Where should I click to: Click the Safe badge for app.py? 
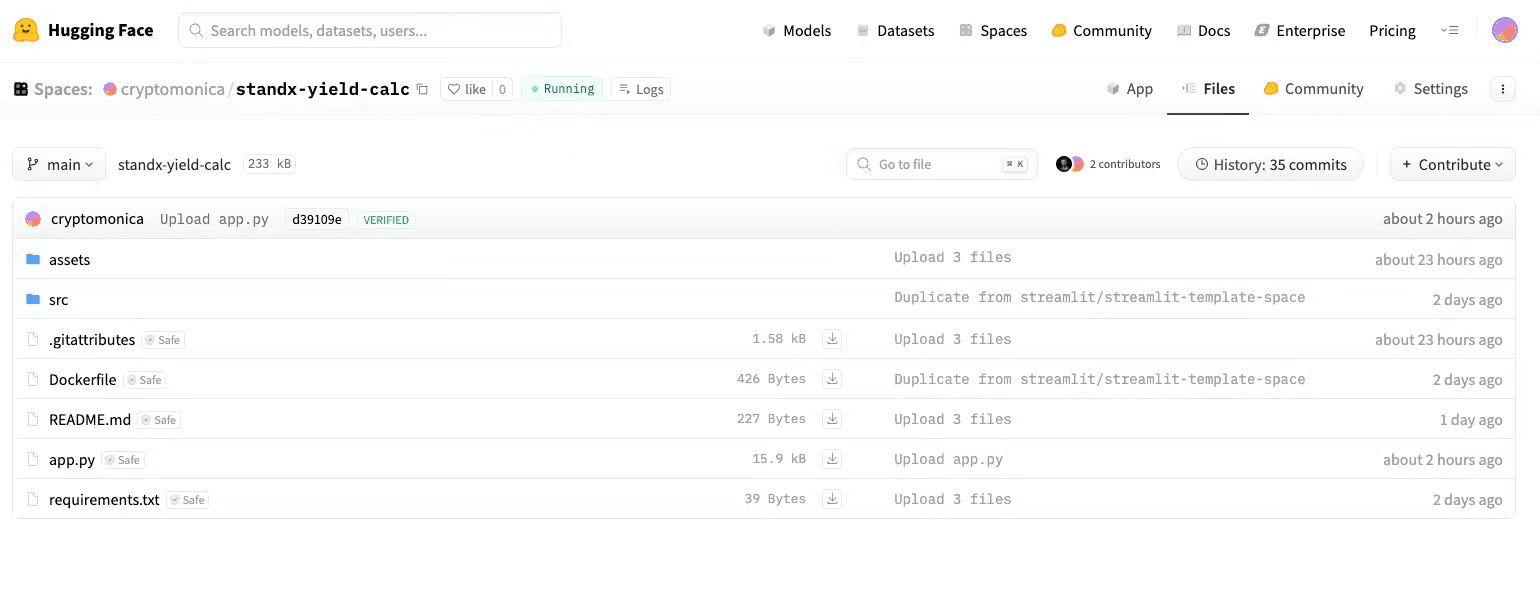tap(123, 460)
